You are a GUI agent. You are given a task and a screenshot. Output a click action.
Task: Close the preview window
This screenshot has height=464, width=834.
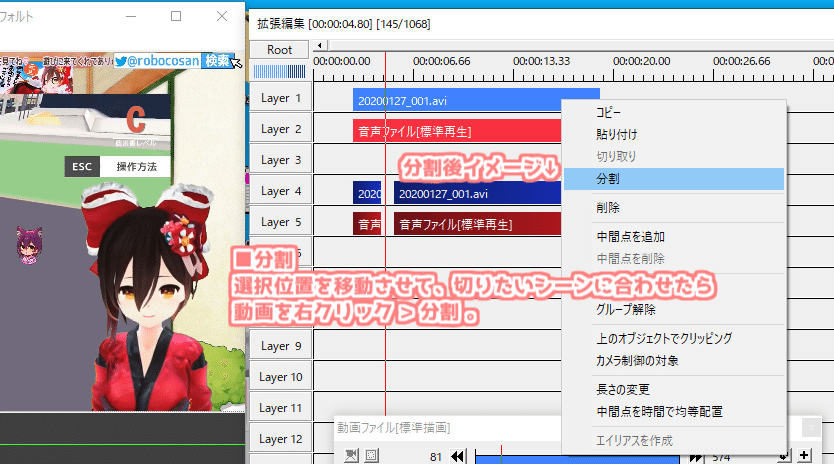(x=222, y=16)
